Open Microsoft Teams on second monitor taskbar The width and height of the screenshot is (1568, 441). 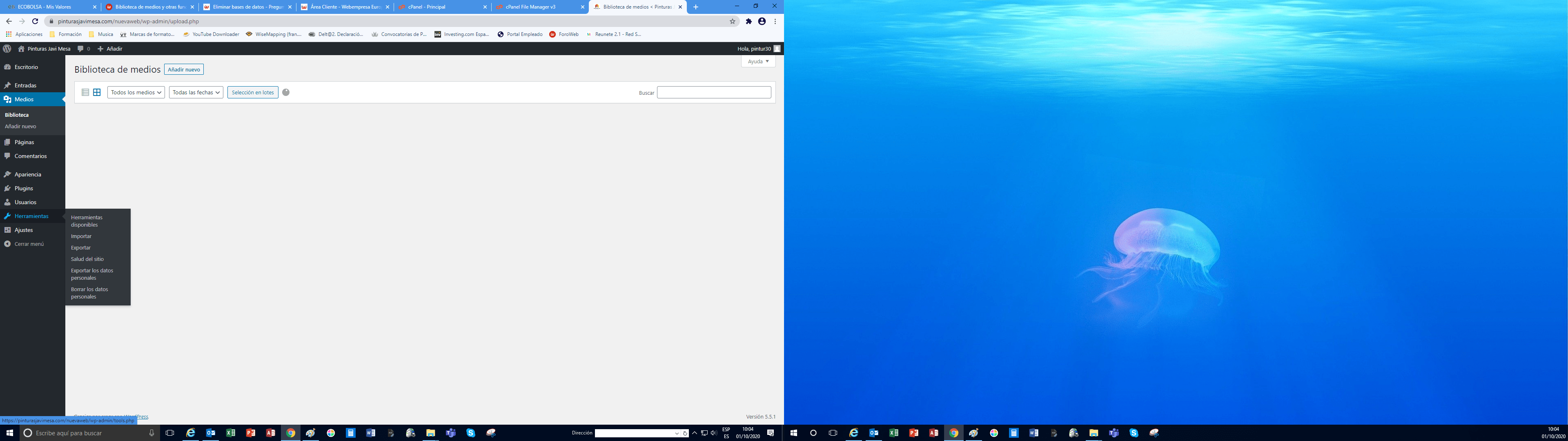[1113, 433]
